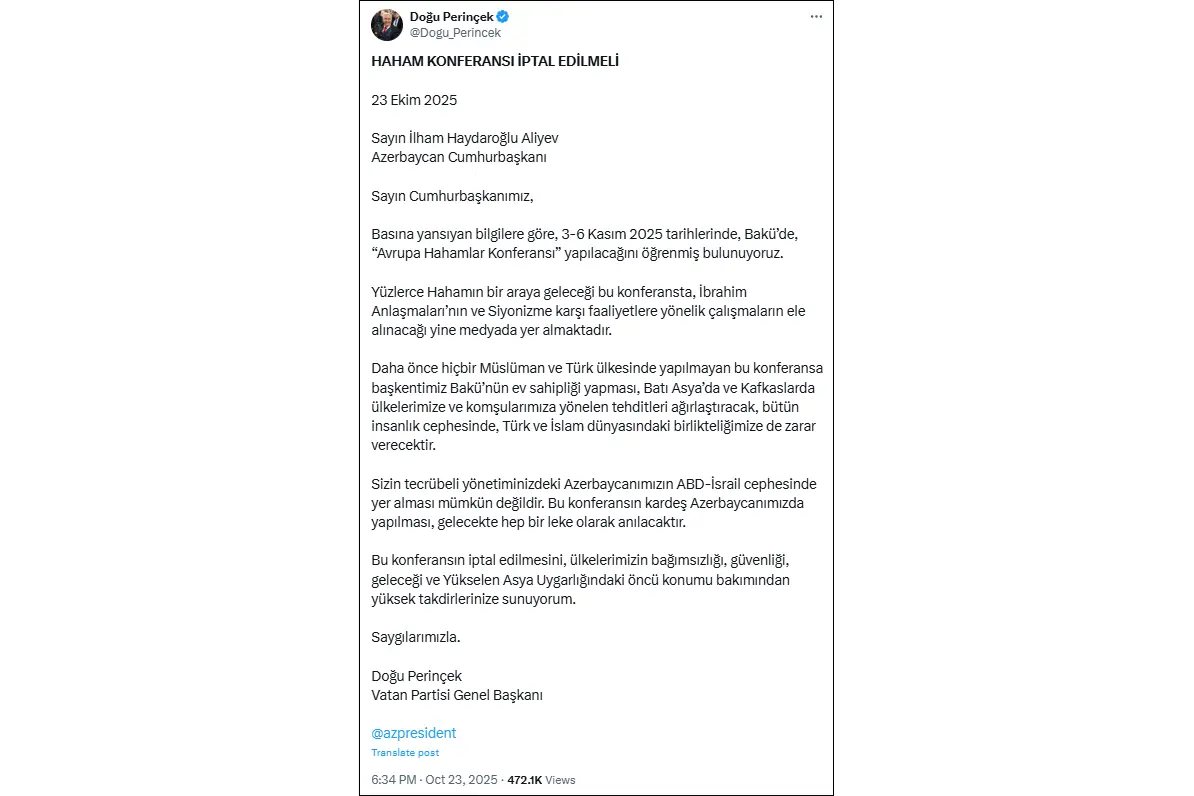Open the post options menu via ellipsis icon
The width and height of the screenshot is (1194, 796).
(x=816, y=16)
